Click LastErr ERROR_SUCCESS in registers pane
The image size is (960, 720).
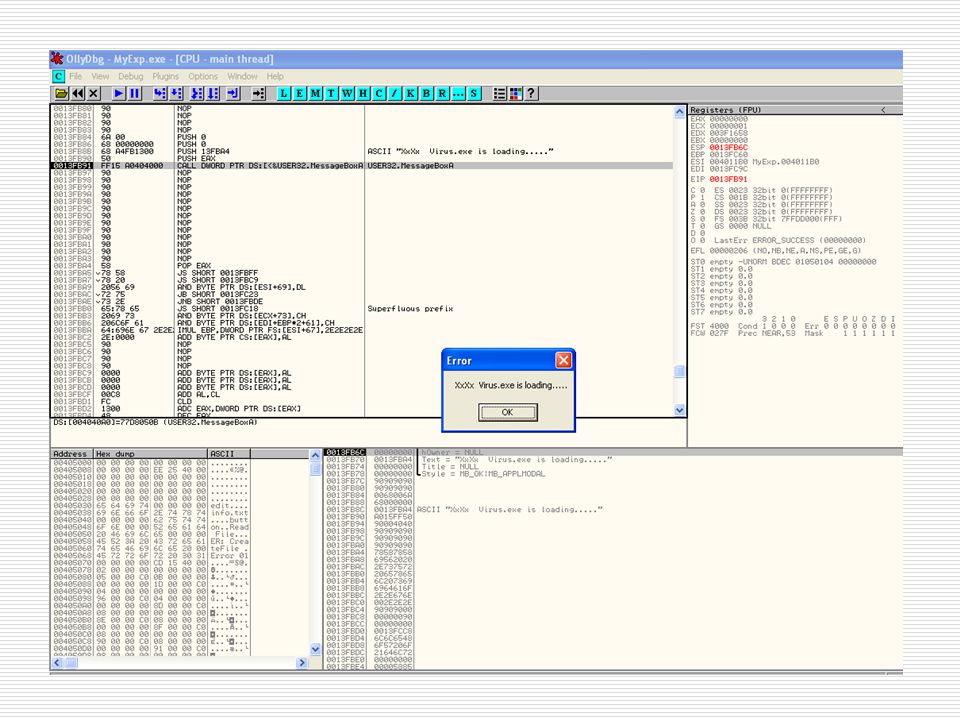(790, 241)
